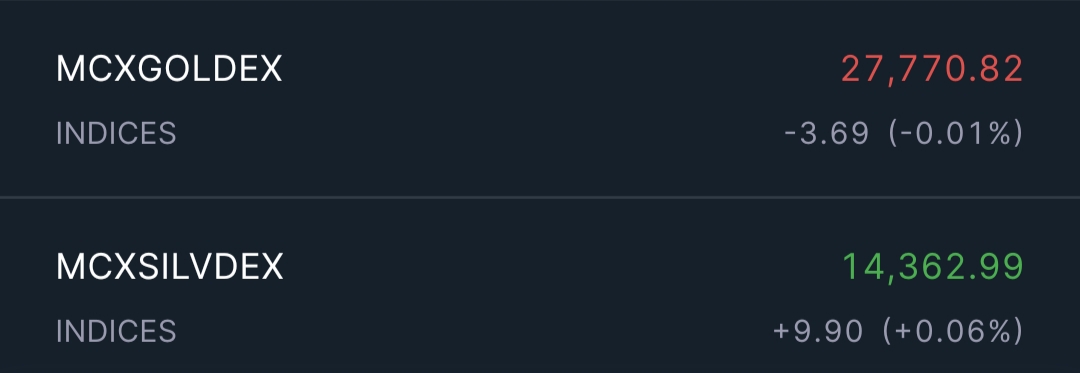Select the MCXSILVDEX symbol name

(169, 266)
